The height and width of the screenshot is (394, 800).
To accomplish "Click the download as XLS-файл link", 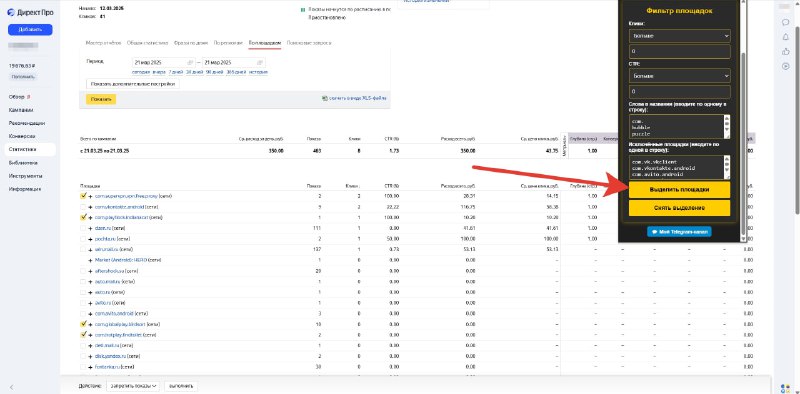I will (x=358, y=98).
